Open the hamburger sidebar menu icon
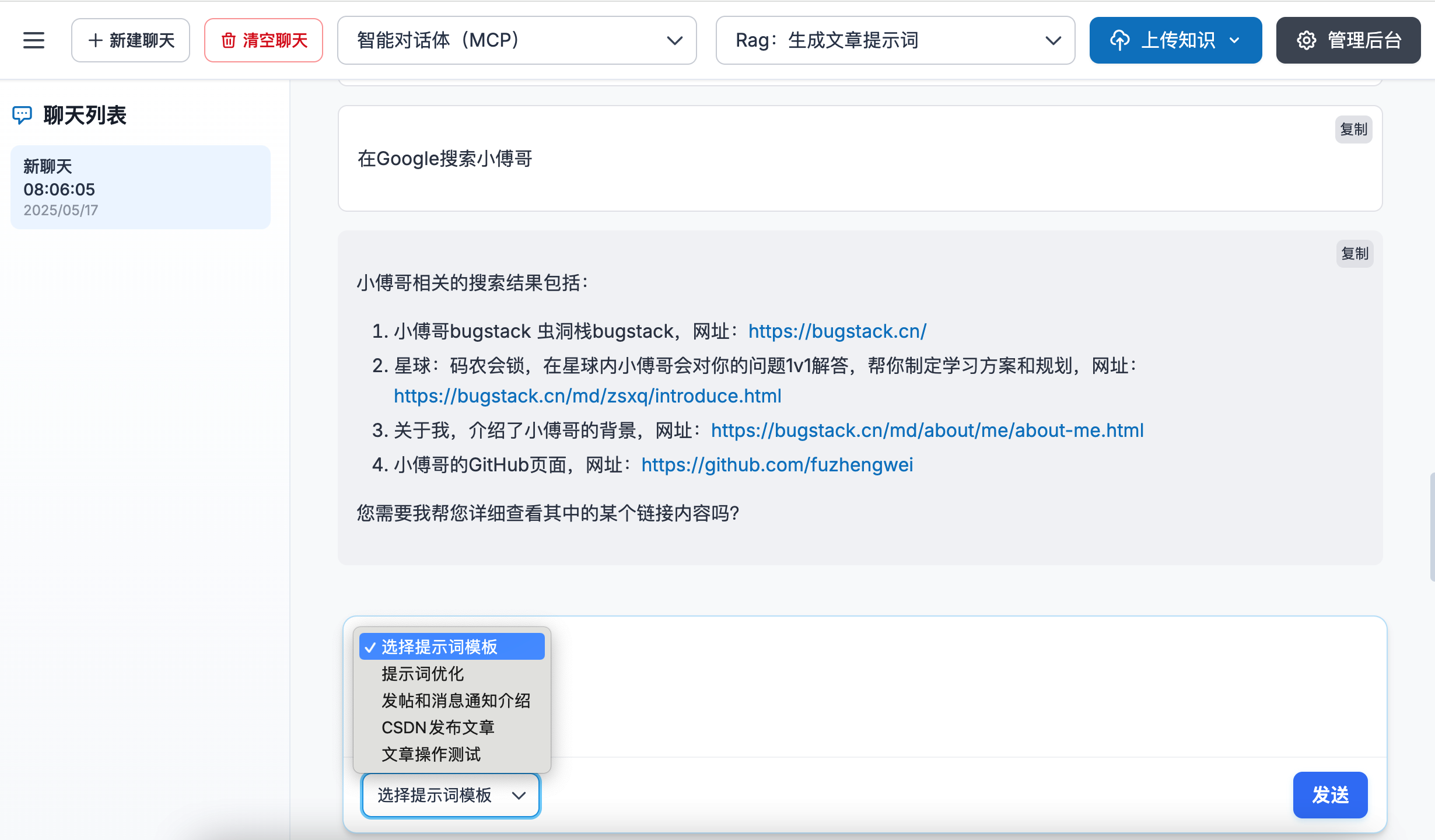 click(34, 40)
